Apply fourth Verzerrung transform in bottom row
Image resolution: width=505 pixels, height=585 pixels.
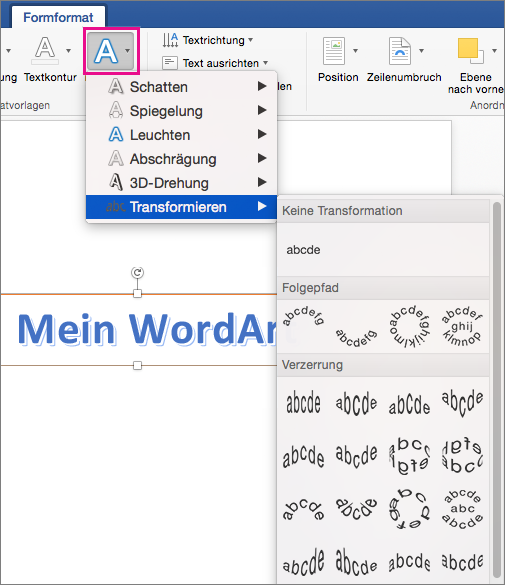(462, 561)
